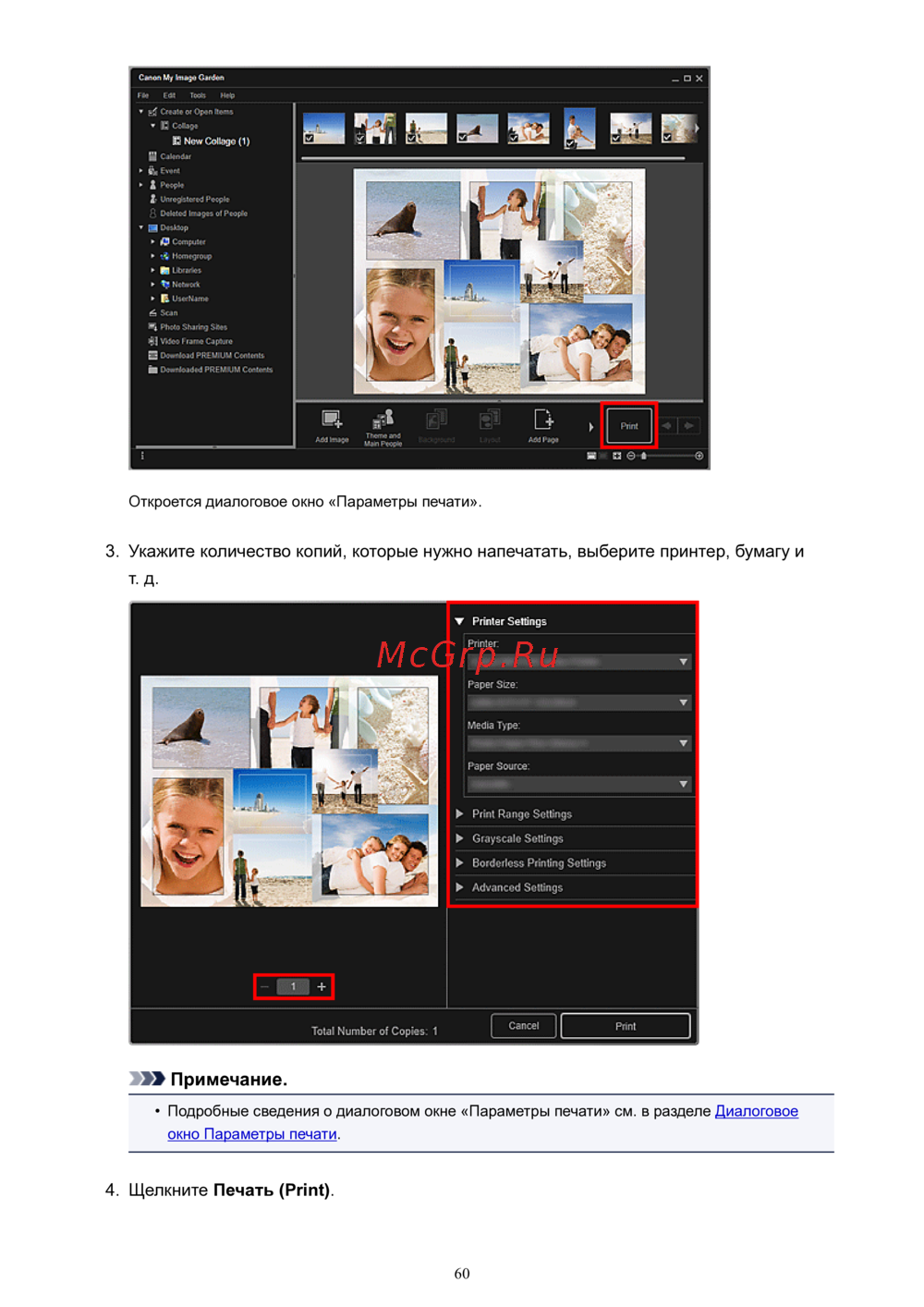Viewport: 924px width, 1307px height.
Task: Toggle checkbox on the seal thumbnail
Action: point(462,138)
